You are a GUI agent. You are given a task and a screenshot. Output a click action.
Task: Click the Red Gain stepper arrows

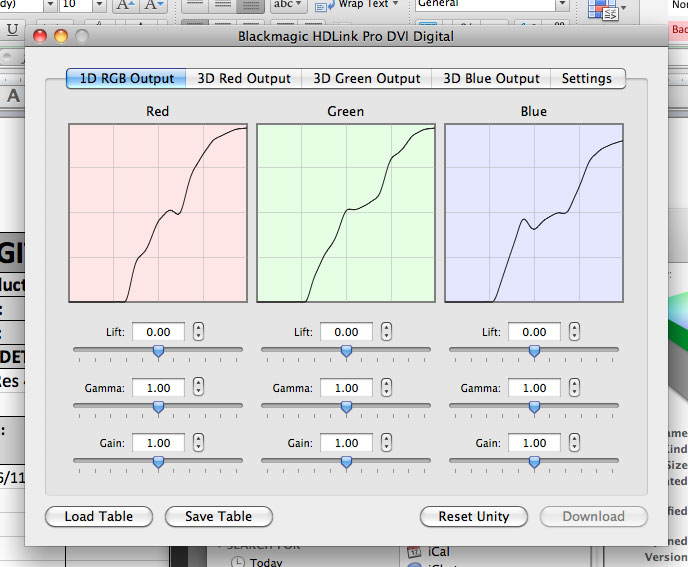coord(198,443)
